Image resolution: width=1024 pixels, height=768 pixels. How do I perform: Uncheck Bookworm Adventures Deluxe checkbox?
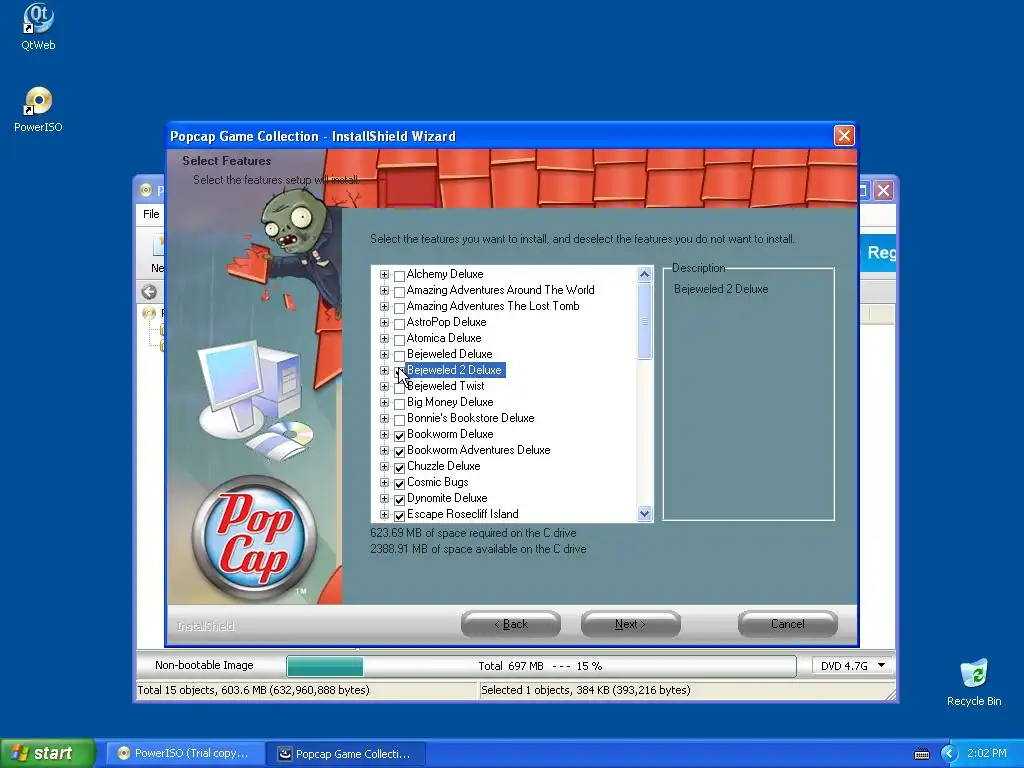pyautogui.click(x=399, y=451)
